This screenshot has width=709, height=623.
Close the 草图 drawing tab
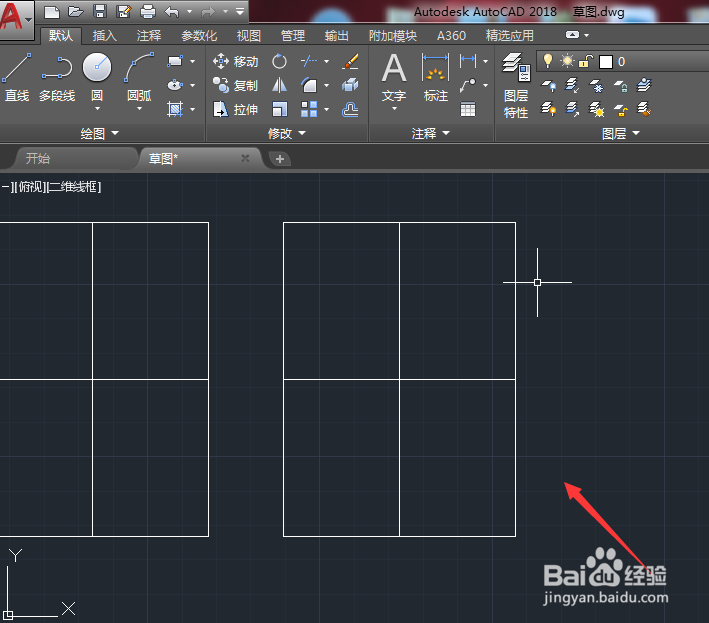tap(245, 158)
